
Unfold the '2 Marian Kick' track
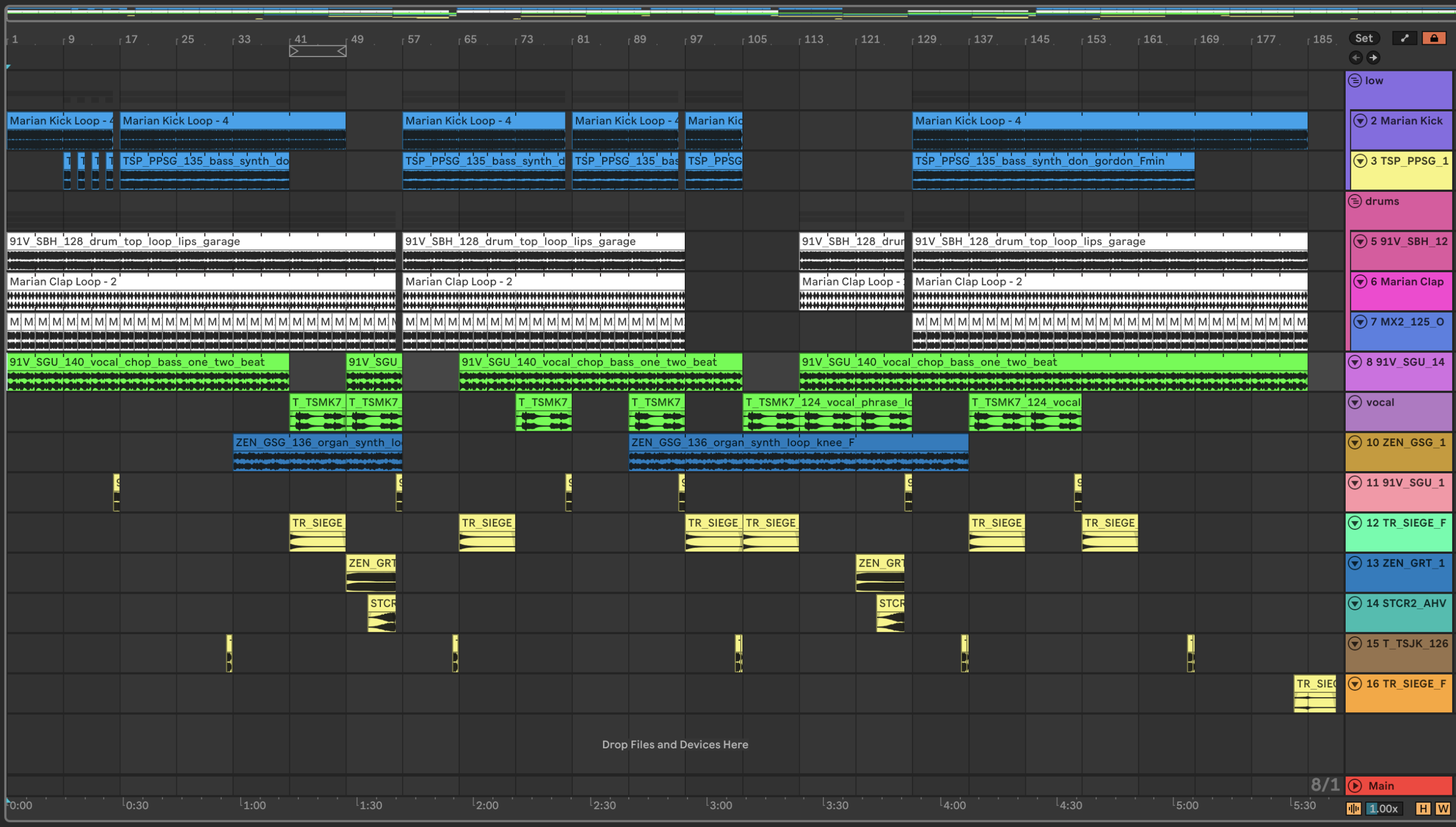pyautogui.click(x=1360, y=120)
